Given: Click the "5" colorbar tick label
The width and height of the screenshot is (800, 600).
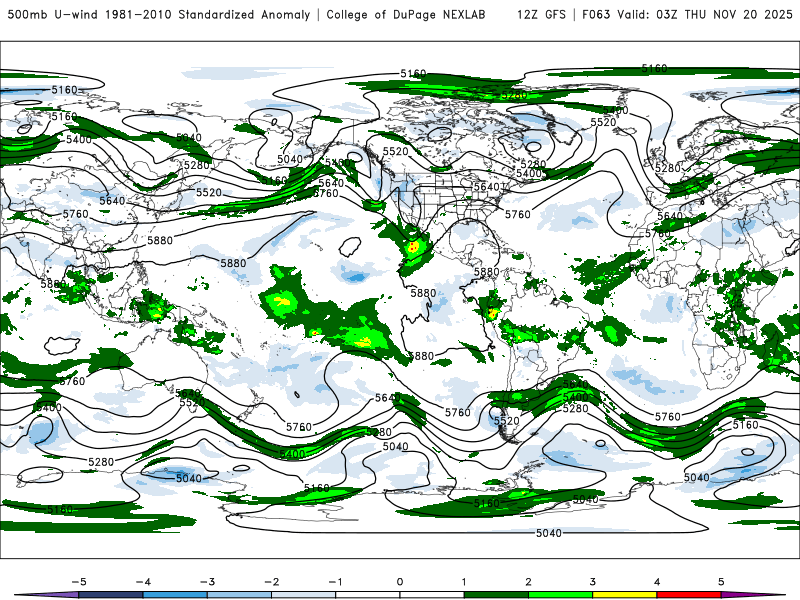Looking at the screenshot, I should point(721,582).
